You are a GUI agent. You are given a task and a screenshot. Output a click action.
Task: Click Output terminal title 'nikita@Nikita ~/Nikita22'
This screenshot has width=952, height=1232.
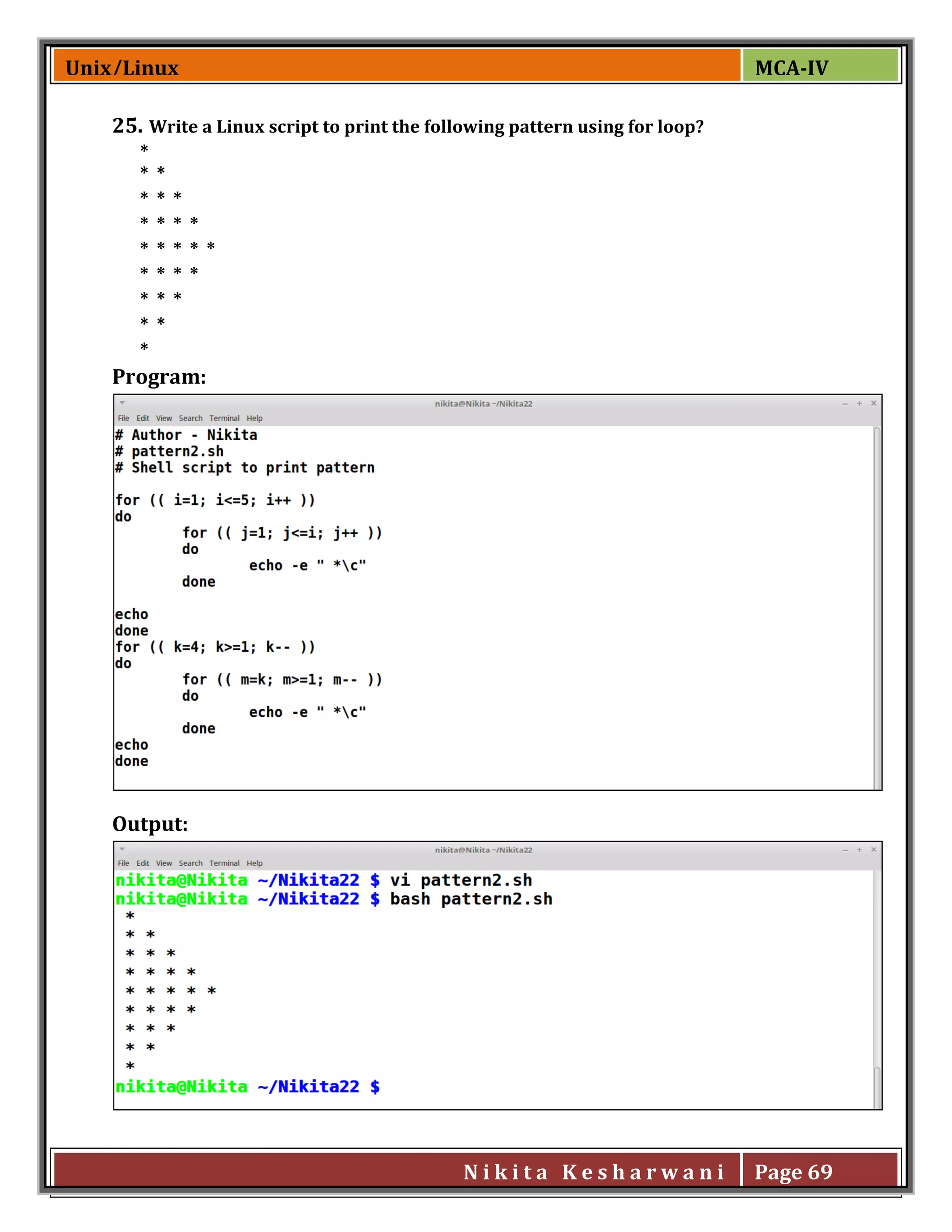483,849
